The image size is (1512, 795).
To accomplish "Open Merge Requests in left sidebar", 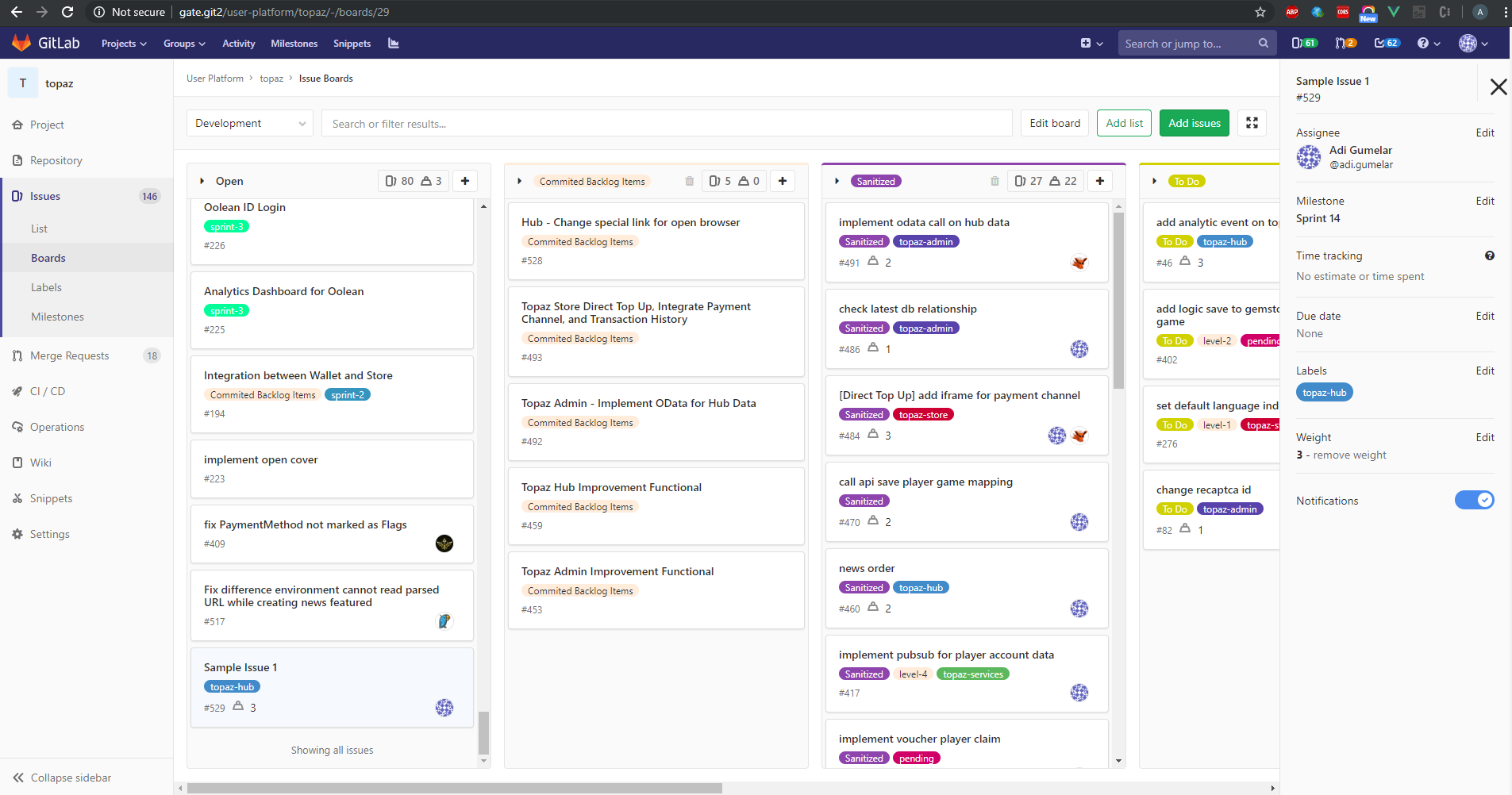I will tap(70, 356).
